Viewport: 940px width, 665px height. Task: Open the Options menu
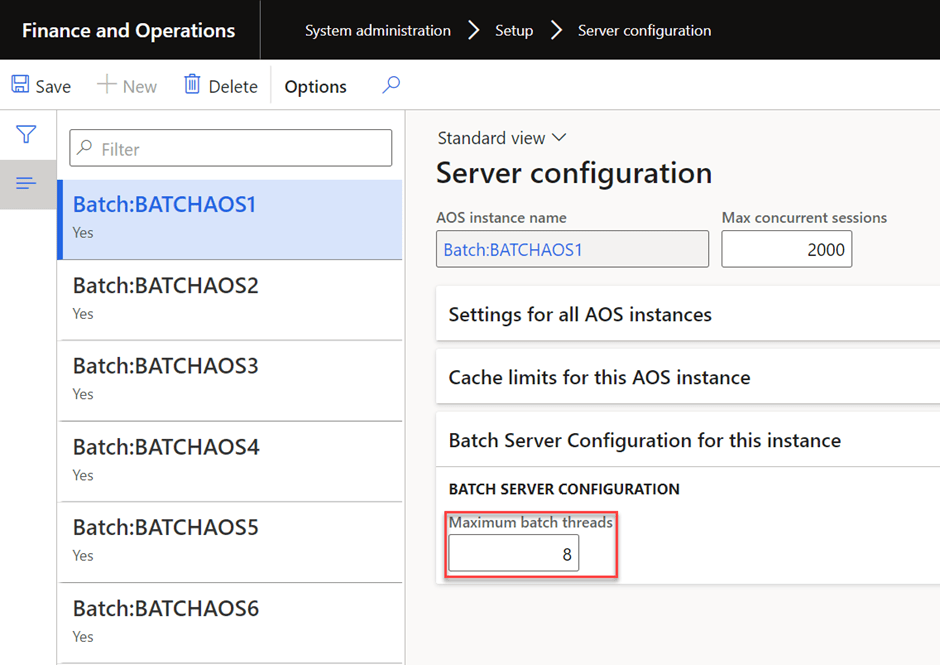coord(315,87)
